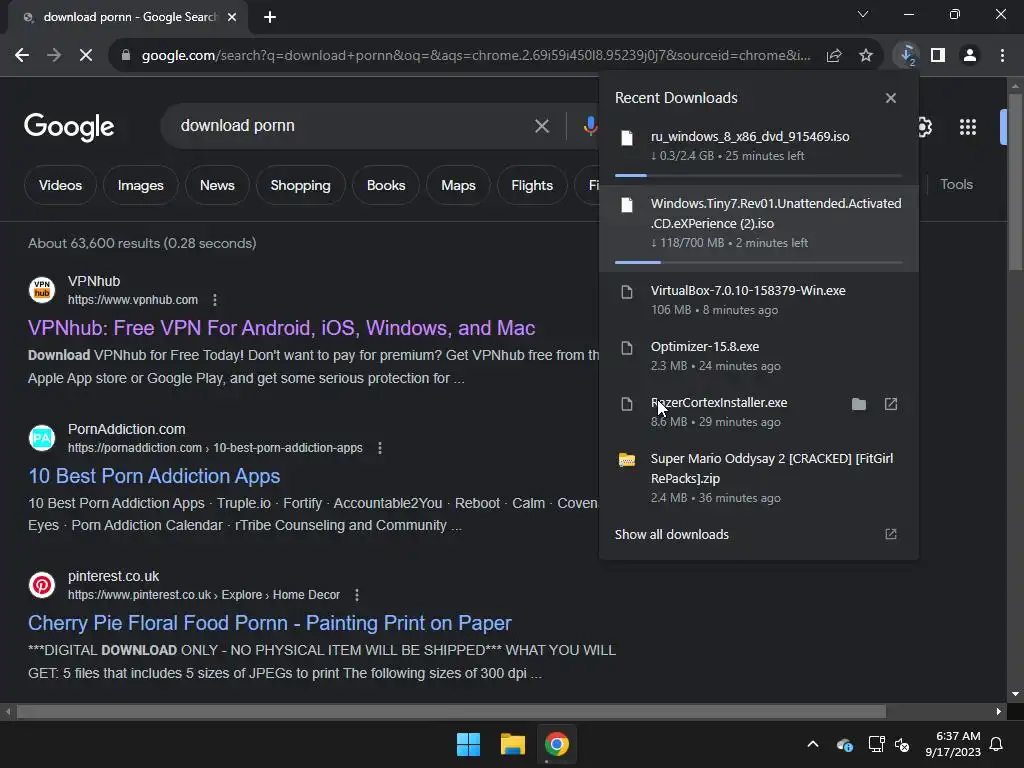Start voice search with the microphone
The width and height of the screenshot is (1024, 768).
590,126
